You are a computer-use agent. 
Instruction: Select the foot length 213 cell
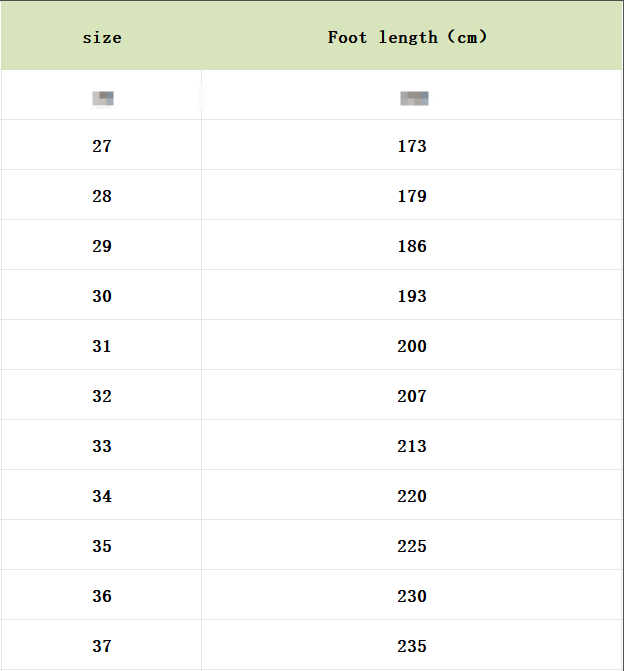(x=412, y=446)
